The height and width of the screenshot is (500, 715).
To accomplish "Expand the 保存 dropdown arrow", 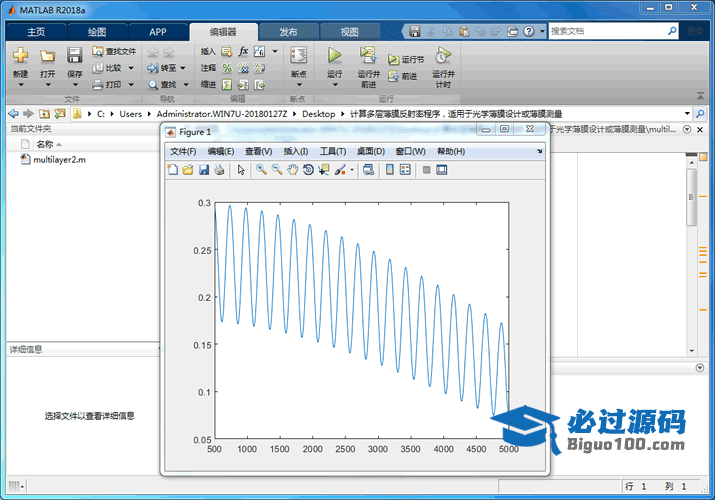I will pos(75,85).
